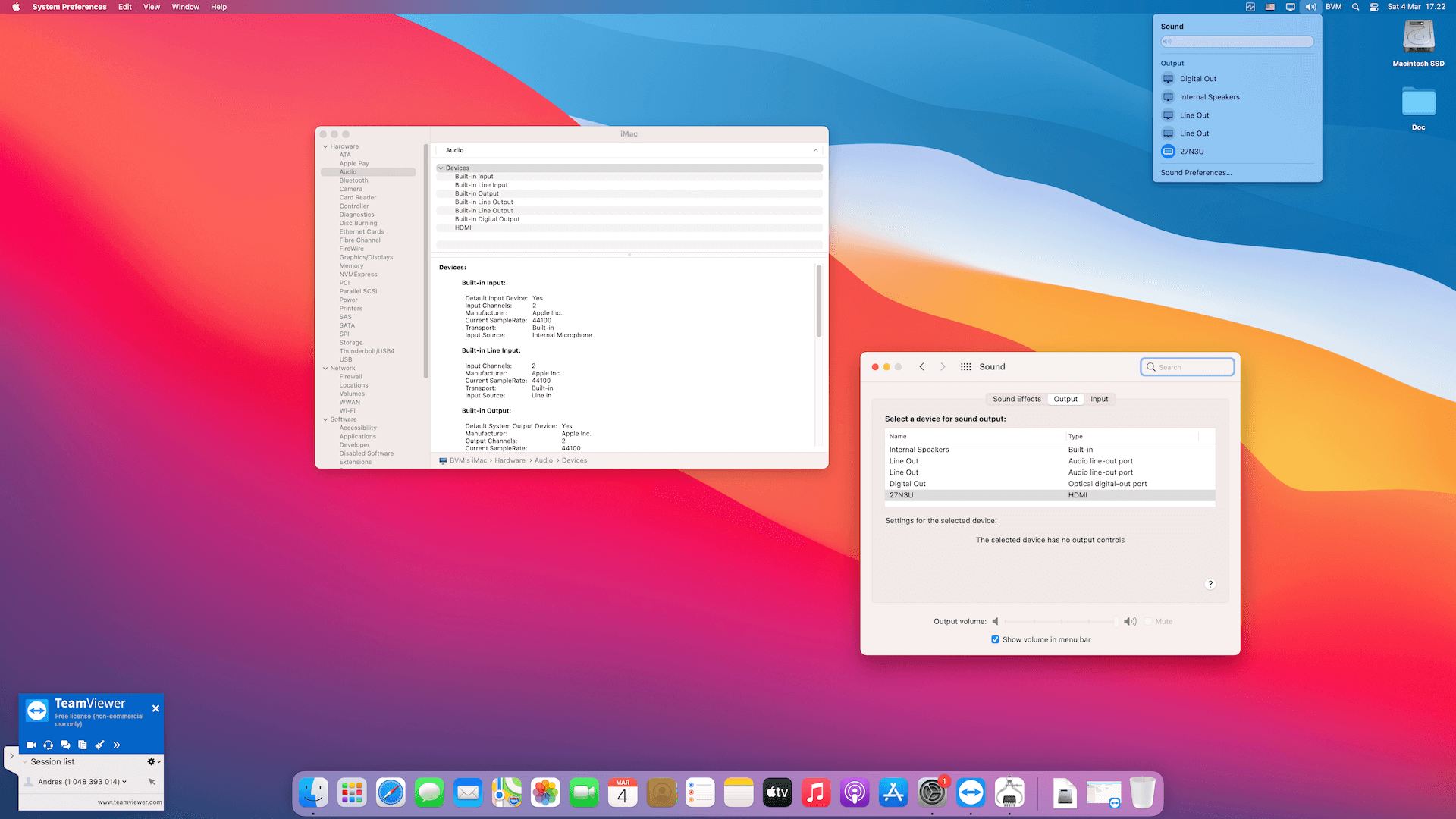Open the Music app in the Dock
Image resolution: width=1456 pixels, height=819 pixels.
click(816, 793)
